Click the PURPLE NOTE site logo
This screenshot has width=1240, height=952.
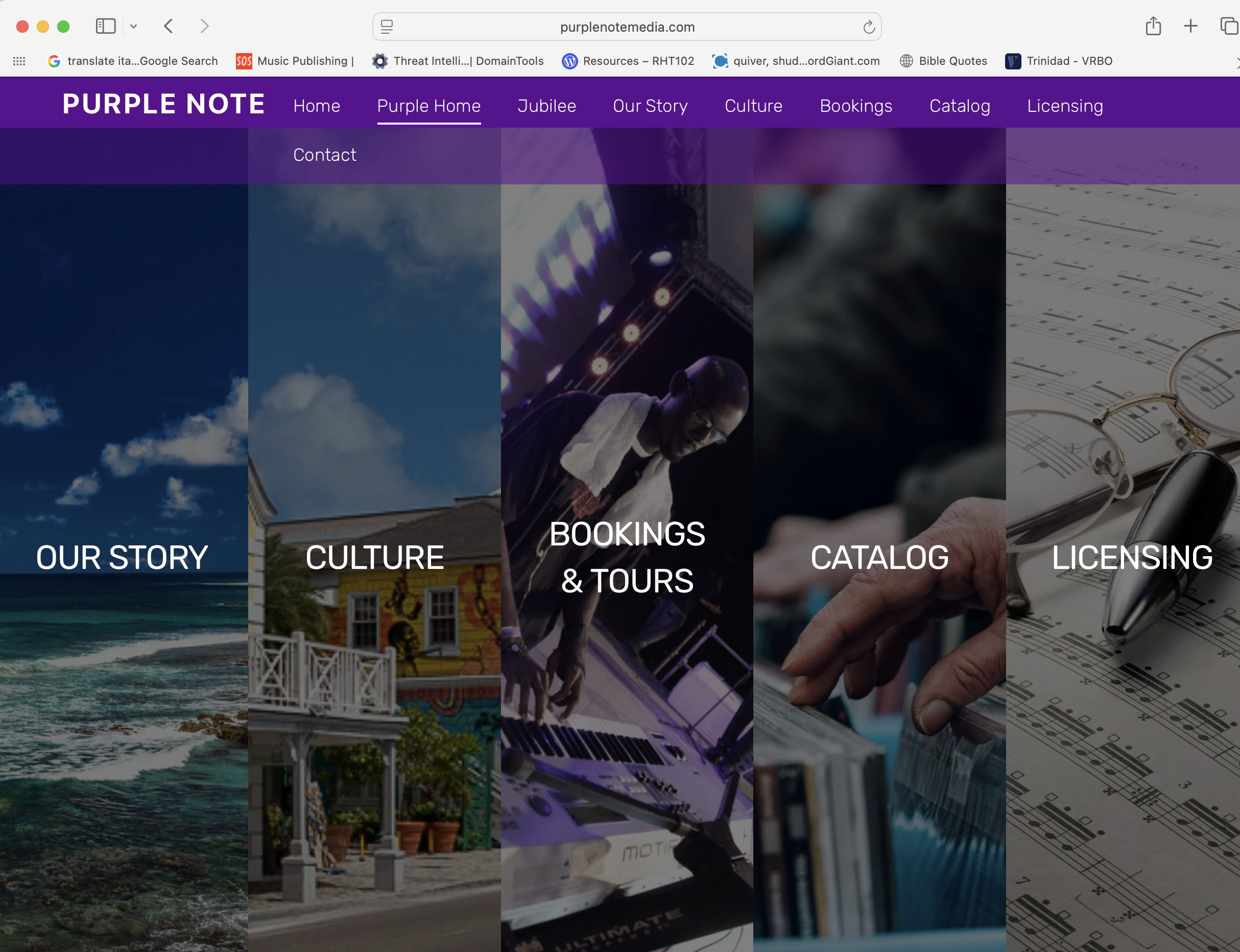click(x=164, y=104)
